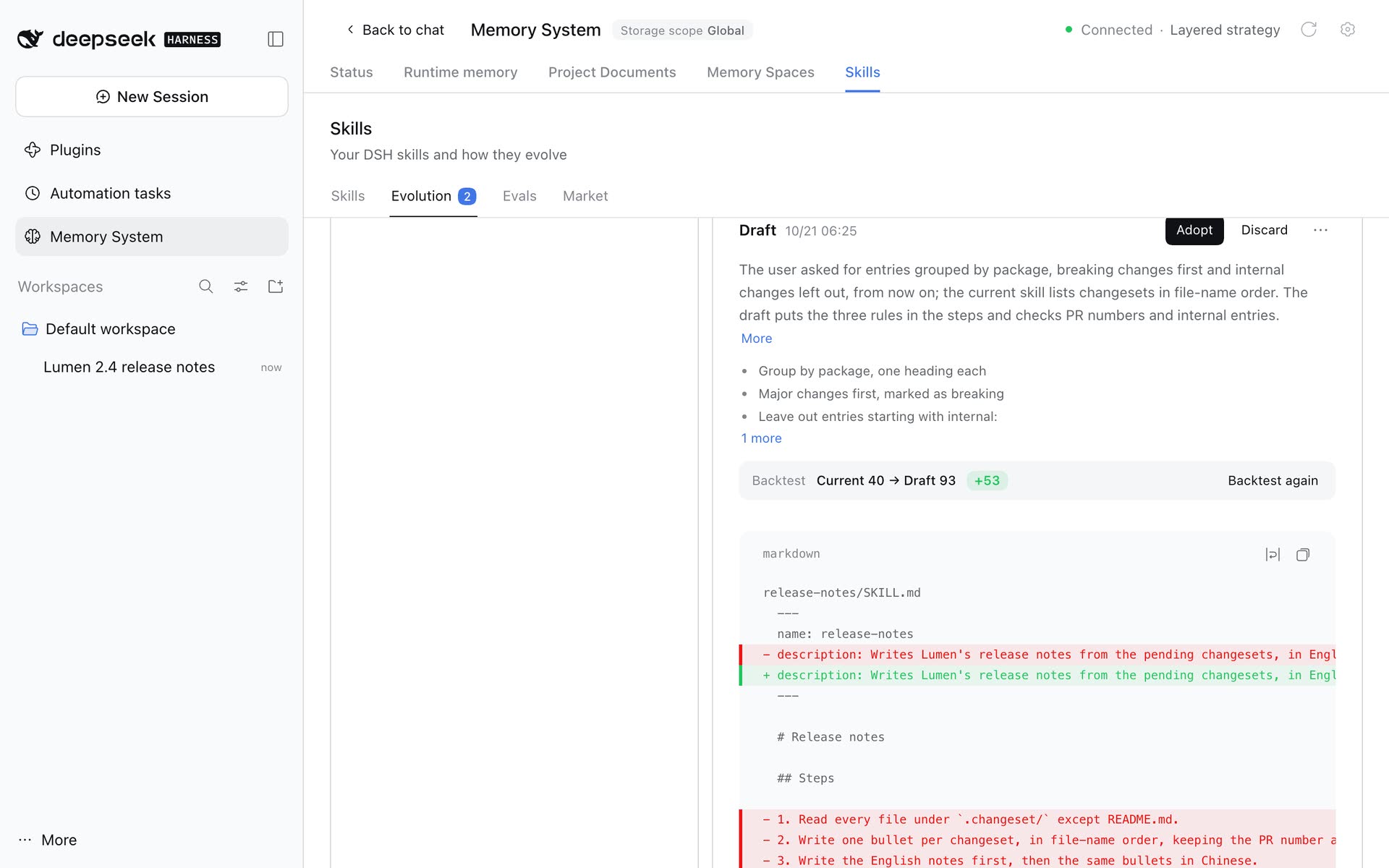
Task: Select the Default workspace folder
Action: tap(152, 329)
